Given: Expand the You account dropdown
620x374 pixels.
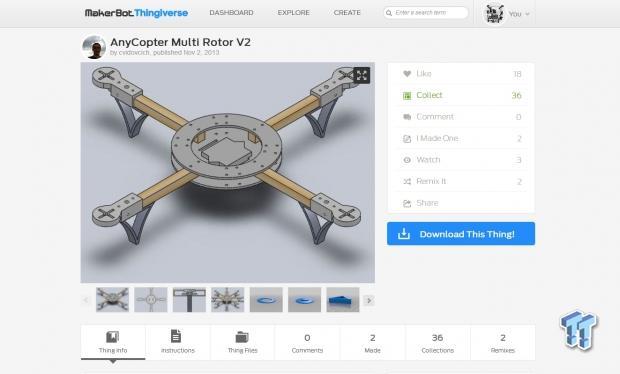Looking at the screenshot, I should coord(507,14).
